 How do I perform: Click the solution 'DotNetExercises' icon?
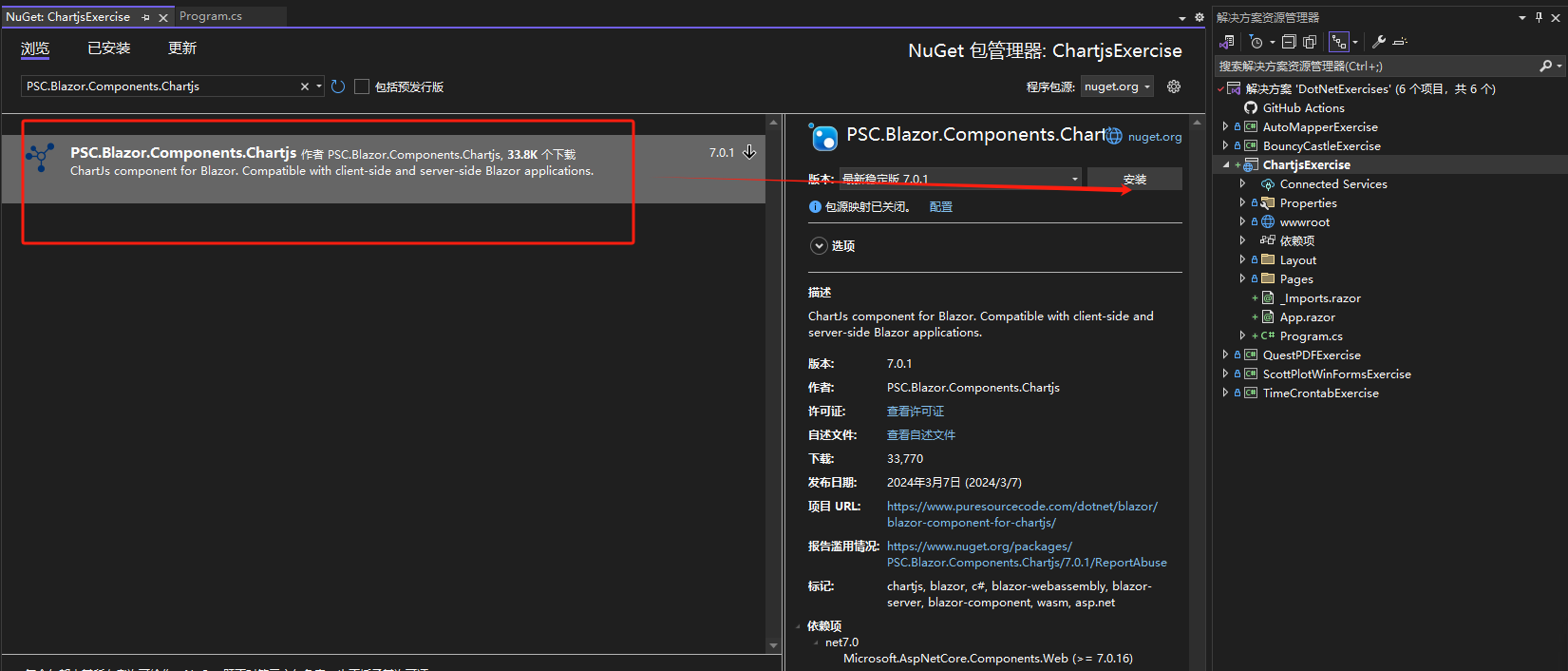coord(1234,88)
